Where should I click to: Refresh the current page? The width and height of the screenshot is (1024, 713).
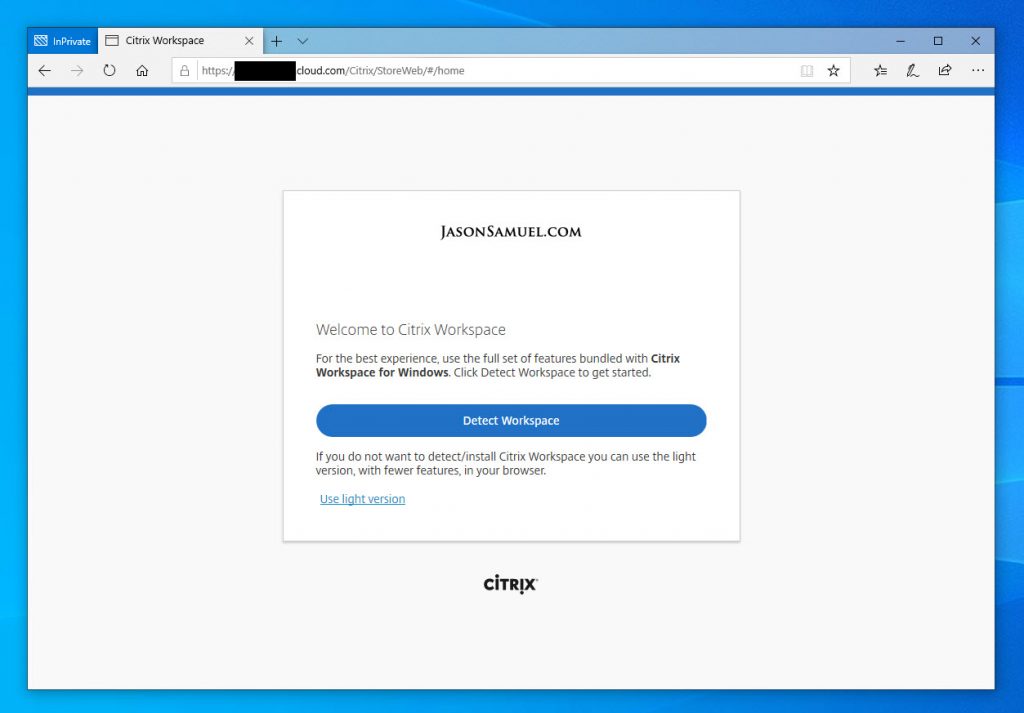pos(110,71)
